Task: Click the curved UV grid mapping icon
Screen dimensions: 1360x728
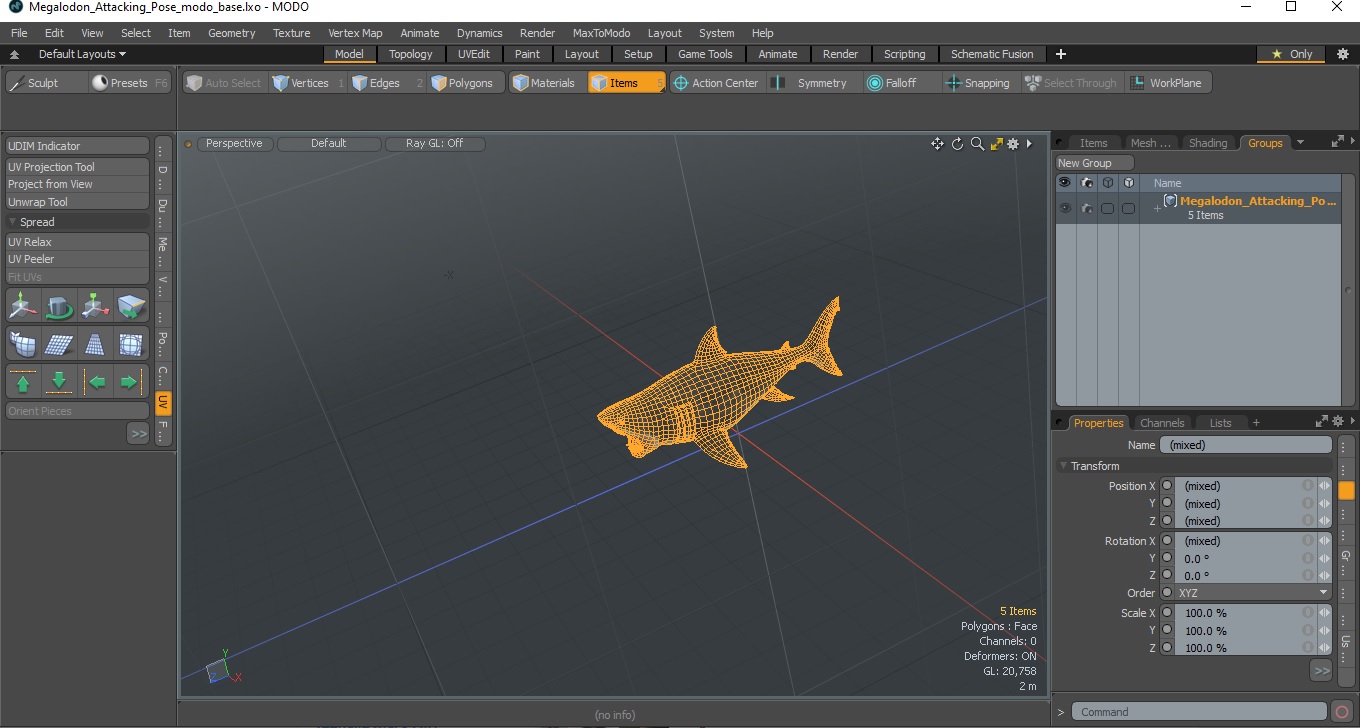Action: click(x=23, y=344)
